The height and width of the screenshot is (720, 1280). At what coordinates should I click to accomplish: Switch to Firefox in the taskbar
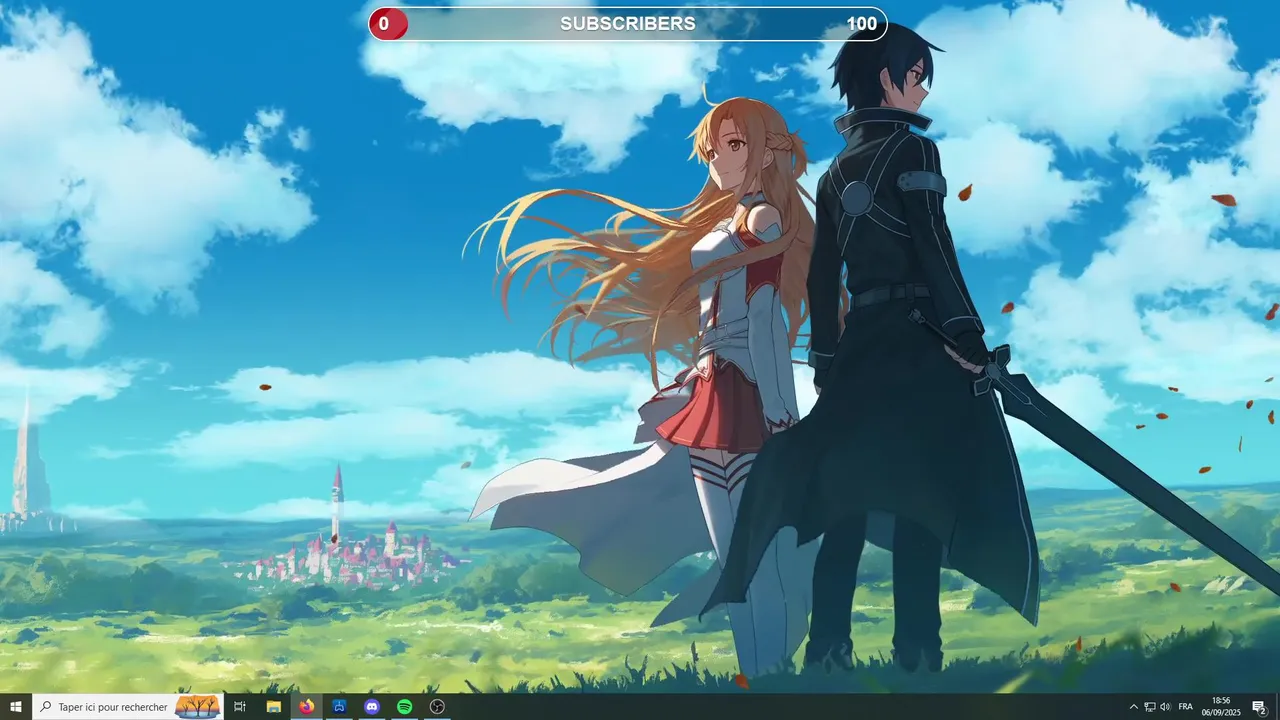(306, 707)
